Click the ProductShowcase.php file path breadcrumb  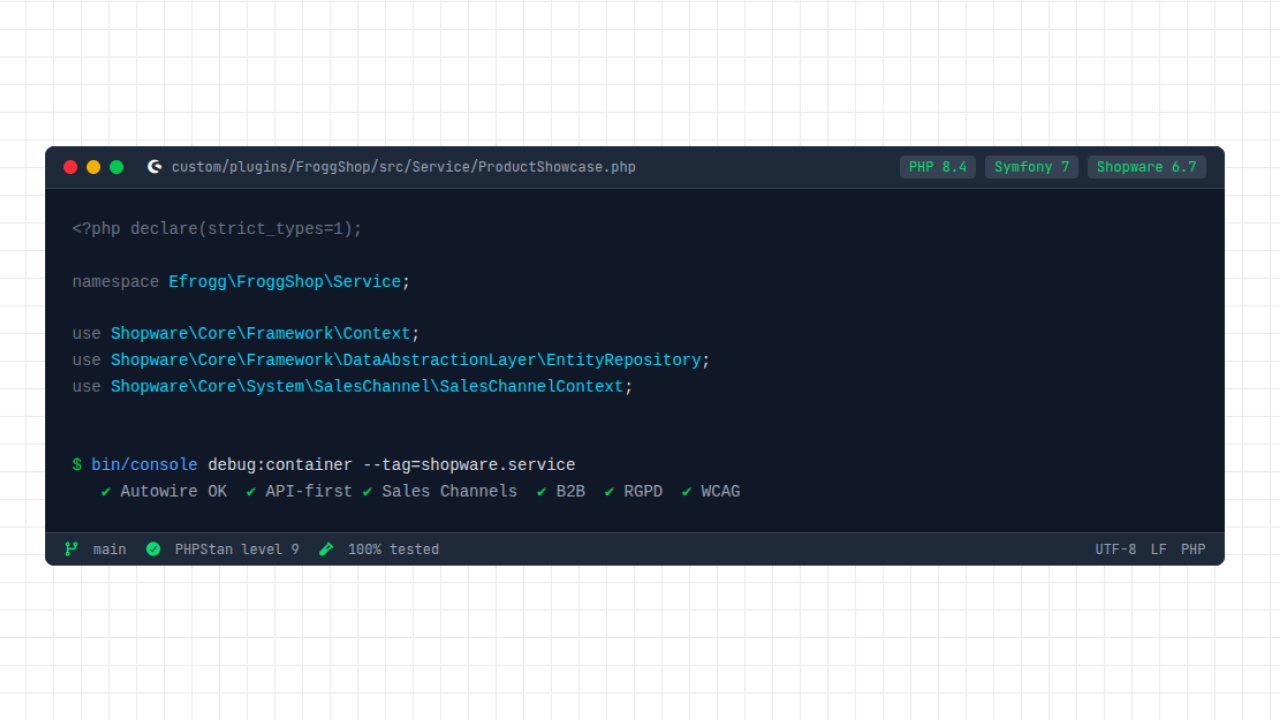pyautogui.click(x=403, y=167)
